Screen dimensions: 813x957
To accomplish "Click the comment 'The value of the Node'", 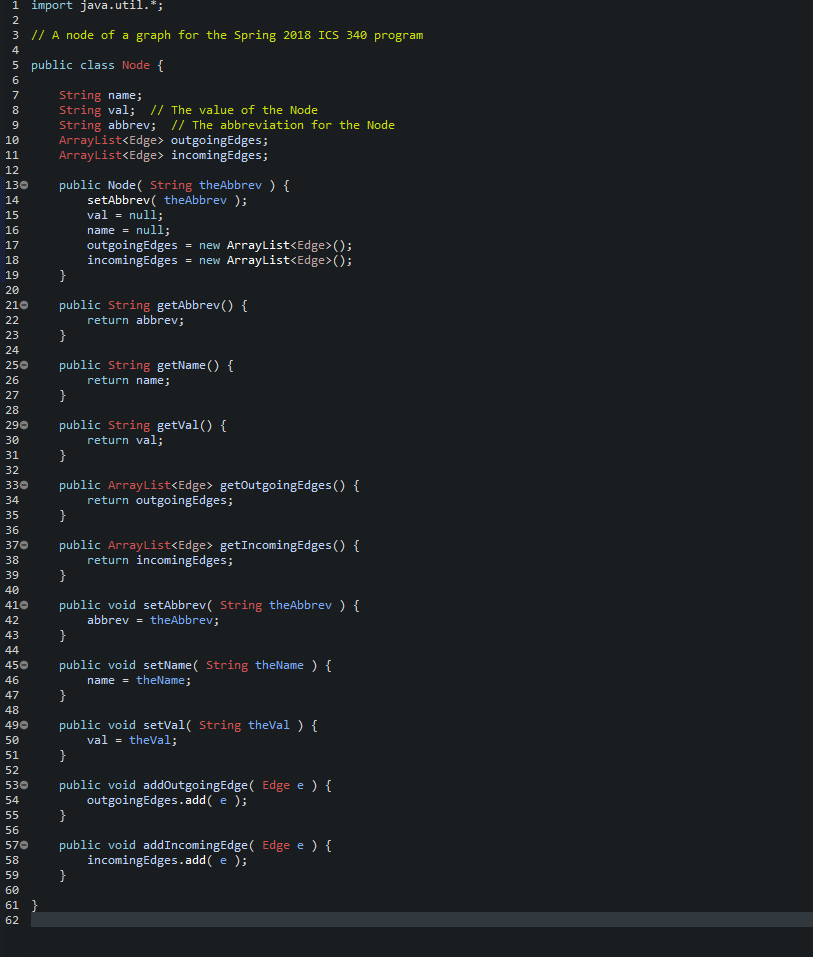I will 234,110.
